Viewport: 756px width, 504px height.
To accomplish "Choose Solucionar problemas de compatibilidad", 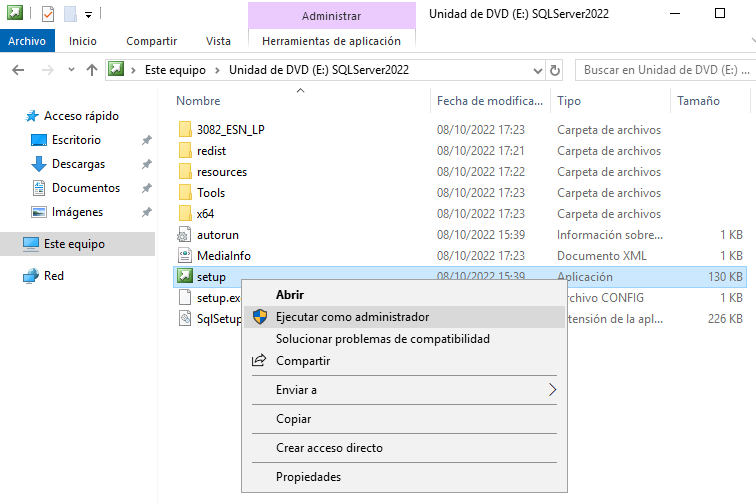I will click(404, 339).
